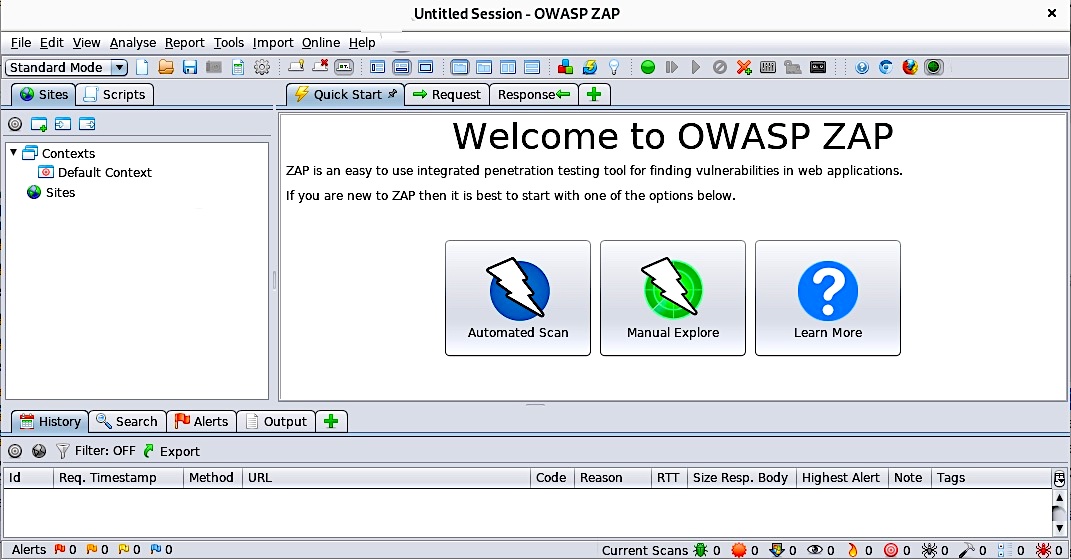1071x560 pixels.
Task: Click the tab icon with red X
Action: (320, 66)
